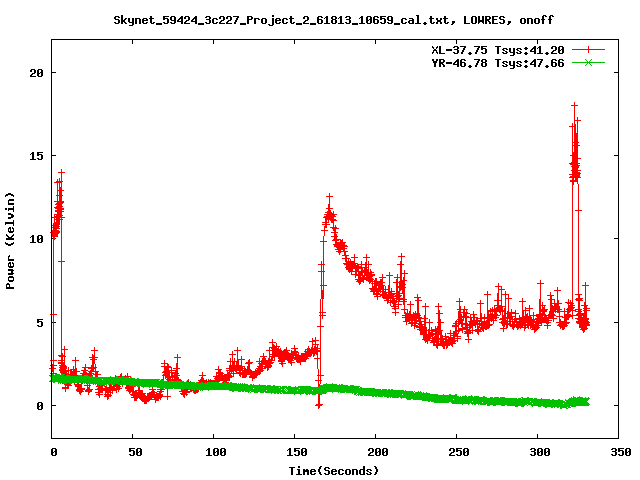
Task: Click x-axis tick label 250
Action: 458,452
